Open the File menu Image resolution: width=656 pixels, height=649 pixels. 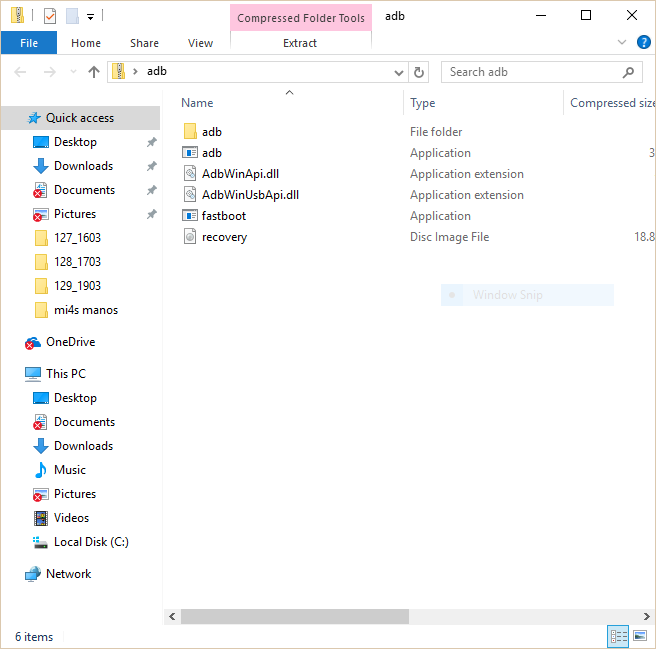pyautogui.click(x=29, y=43)
